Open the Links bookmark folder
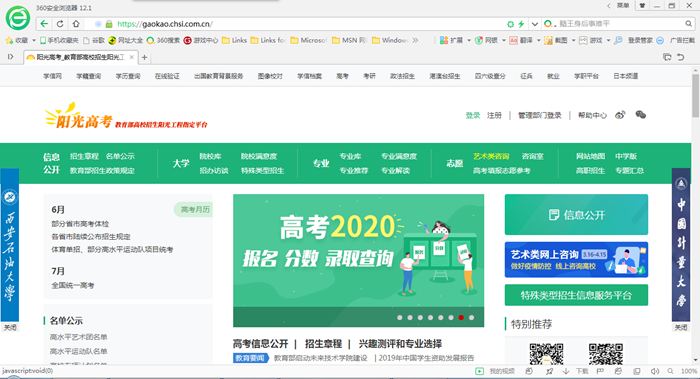This screenshot has height=379, width=700. (234, 40)
